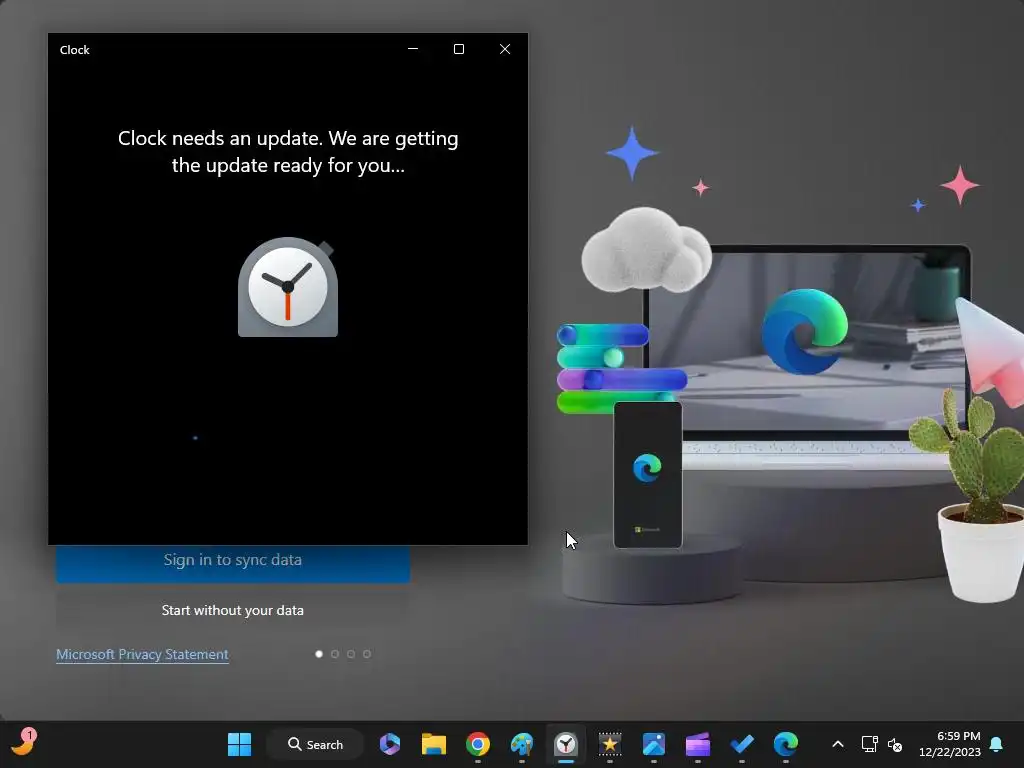Click the taskbar Search box
This screenshot has width=1024, height=768.
pos(315,744)
